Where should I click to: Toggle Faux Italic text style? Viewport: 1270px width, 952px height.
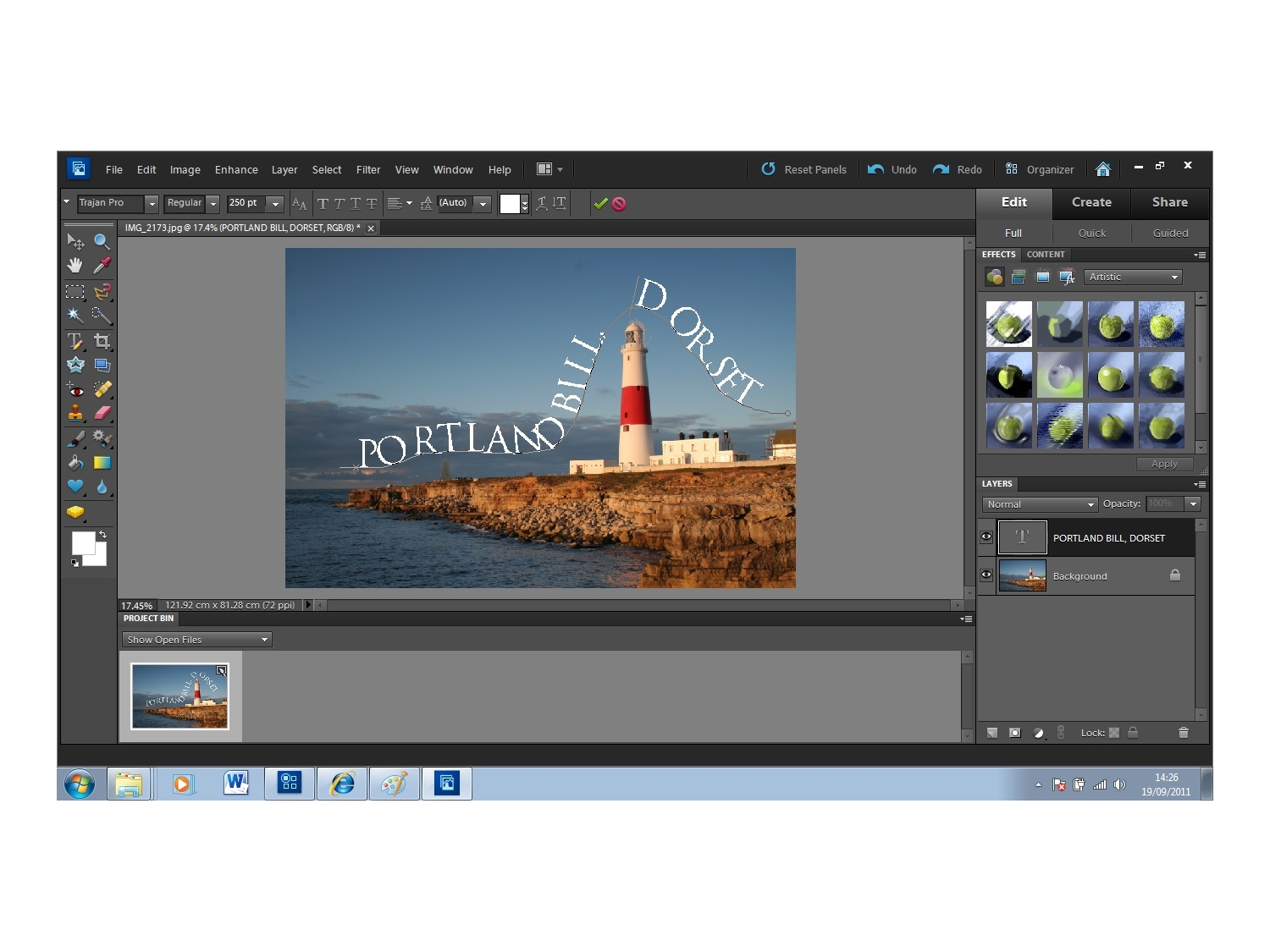click(x=339, y=203)
